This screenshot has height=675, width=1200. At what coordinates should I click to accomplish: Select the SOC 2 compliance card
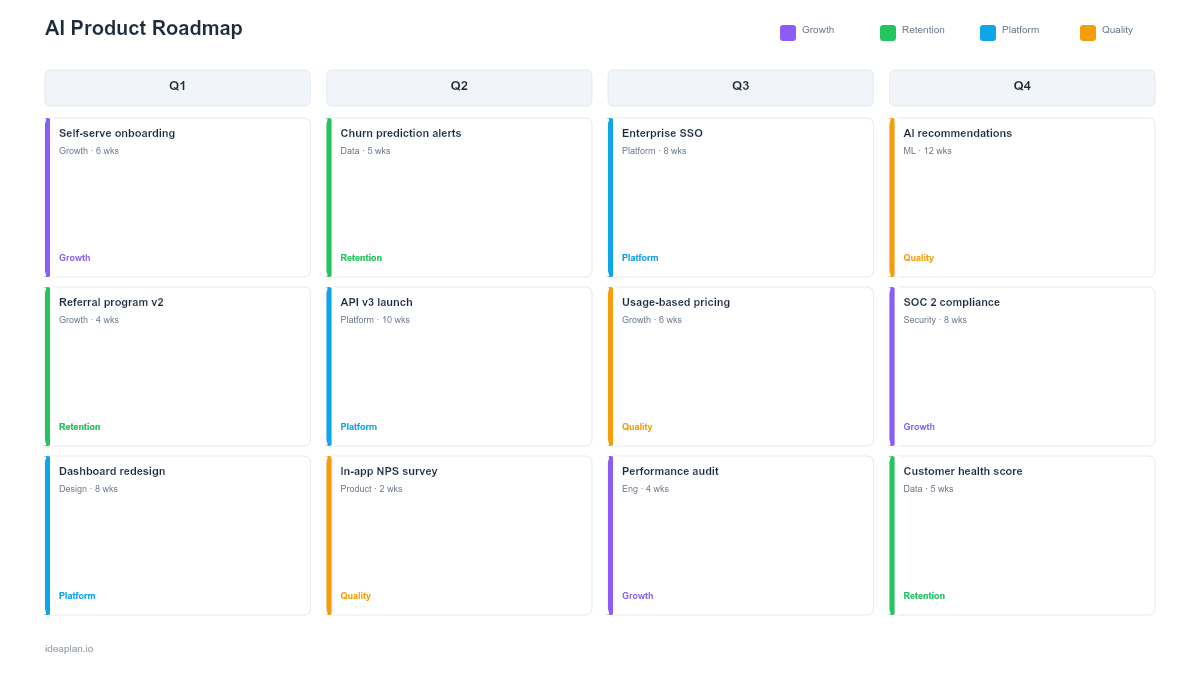point(1022,365)
